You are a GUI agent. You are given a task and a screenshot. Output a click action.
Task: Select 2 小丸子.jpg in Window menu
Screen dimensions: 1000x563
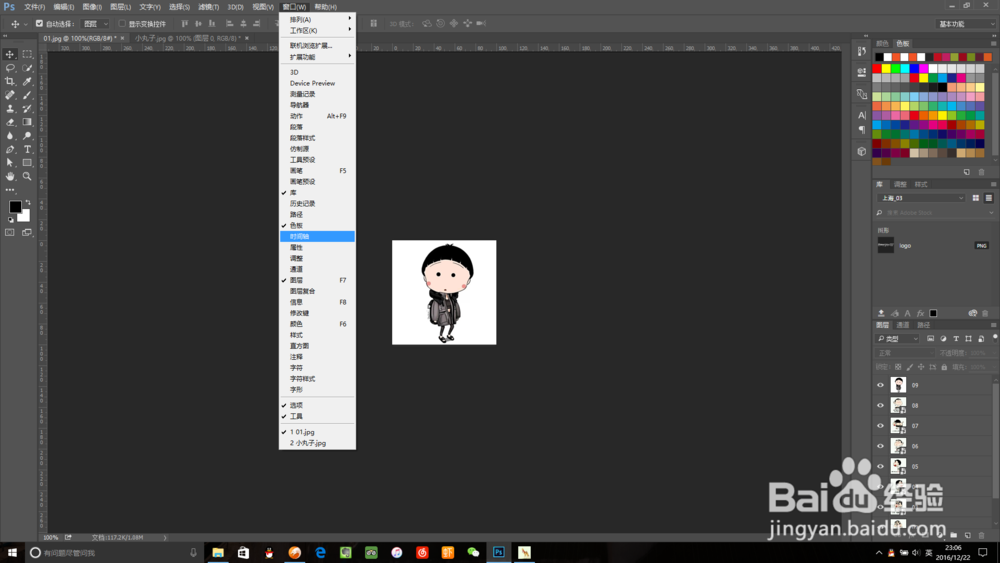(317, 443)
